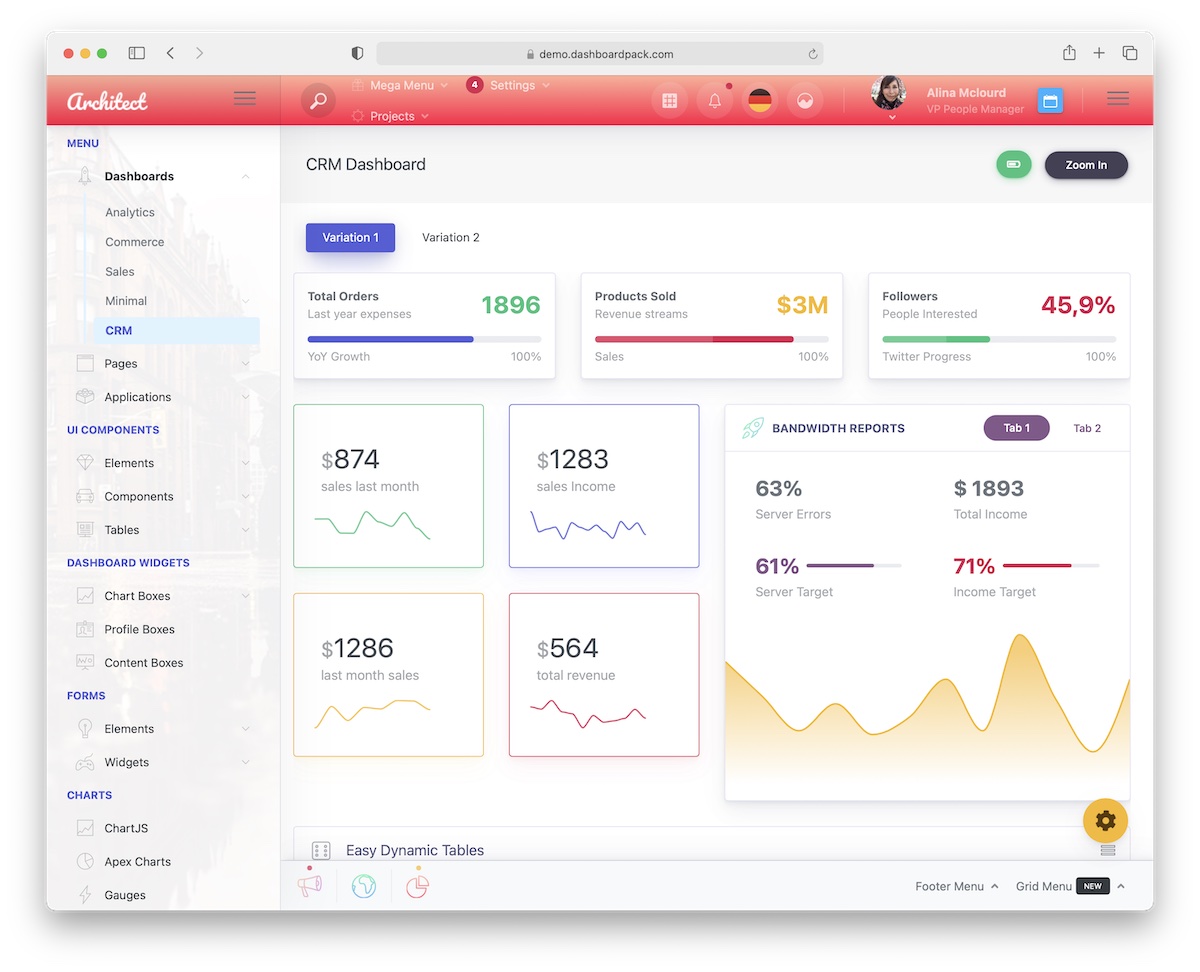
Task: Open Commerce dashboard in sidebar
Action: pyautogui.click(x=135, y=242)
